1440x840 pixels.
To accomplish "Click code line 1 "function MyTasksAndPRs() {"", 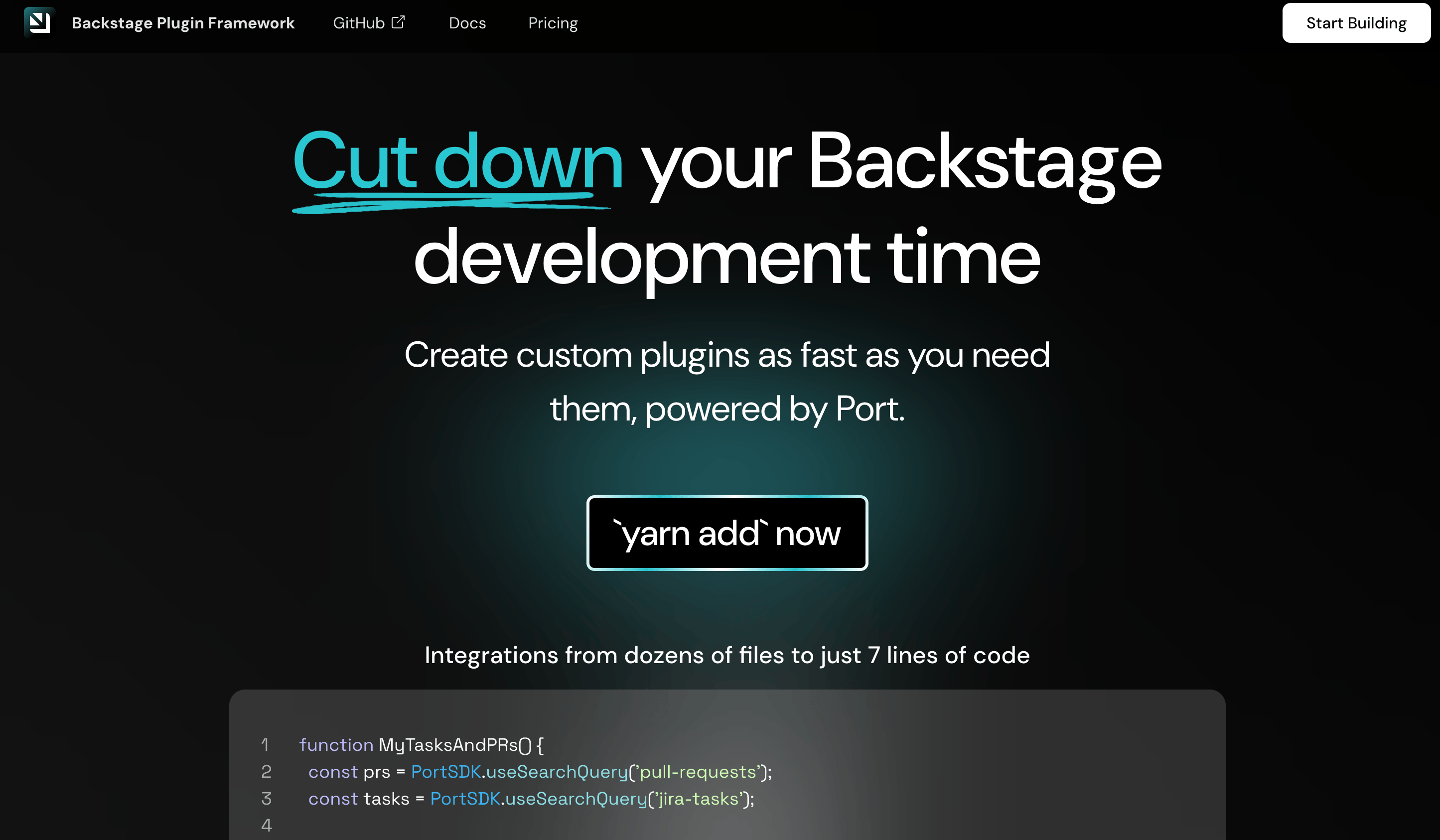I will pyautogui.click(x=421, y=744).
